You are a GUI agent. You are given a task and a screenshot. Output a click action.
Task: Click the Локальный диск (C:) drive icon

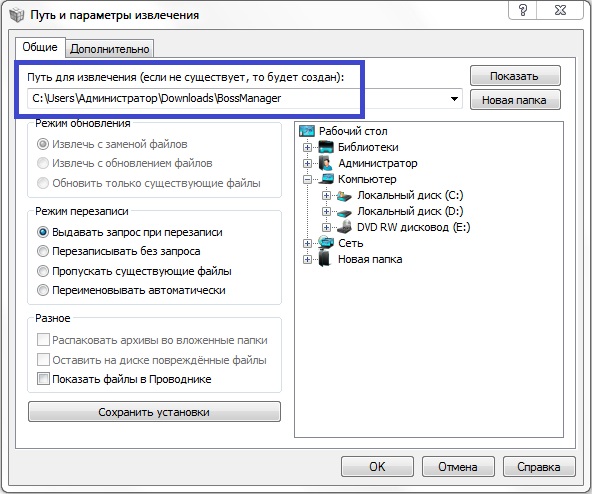[344, 195]
